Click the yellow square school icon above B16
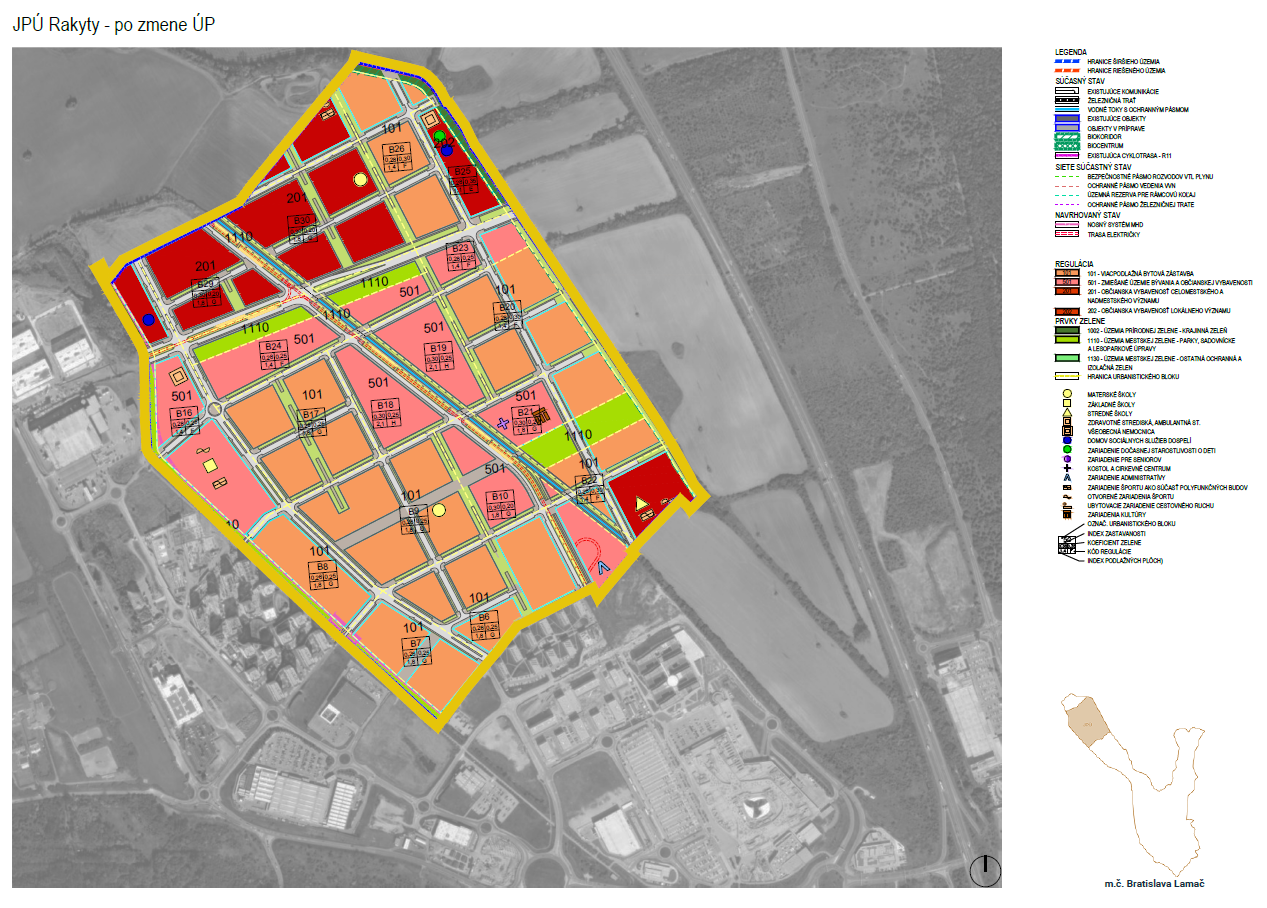This screenshot has width=1267, height=908. (x=178, y=377)
